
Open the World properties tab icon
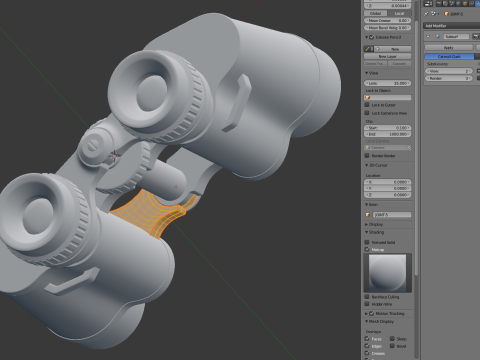[x=458, y=4]
